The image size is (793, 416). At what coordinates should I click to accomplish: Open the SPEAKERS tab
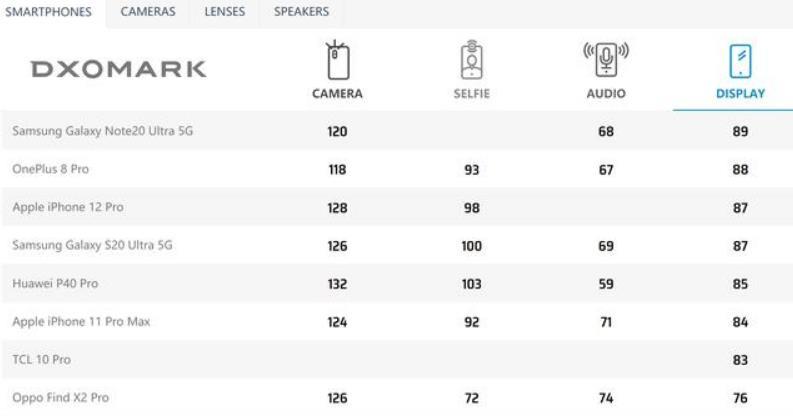coord(301,12)
